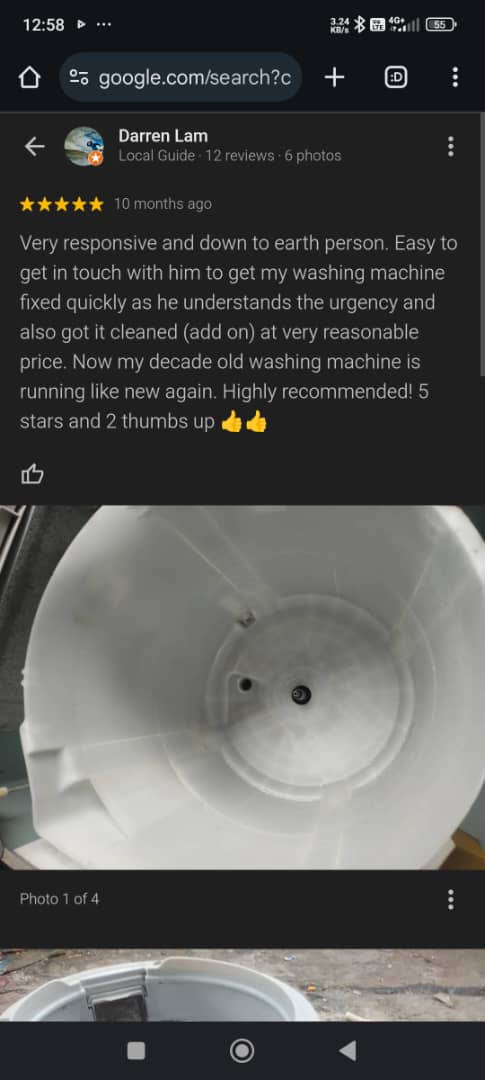Tap Android recent apps square button

click(x=136, y=1050)
